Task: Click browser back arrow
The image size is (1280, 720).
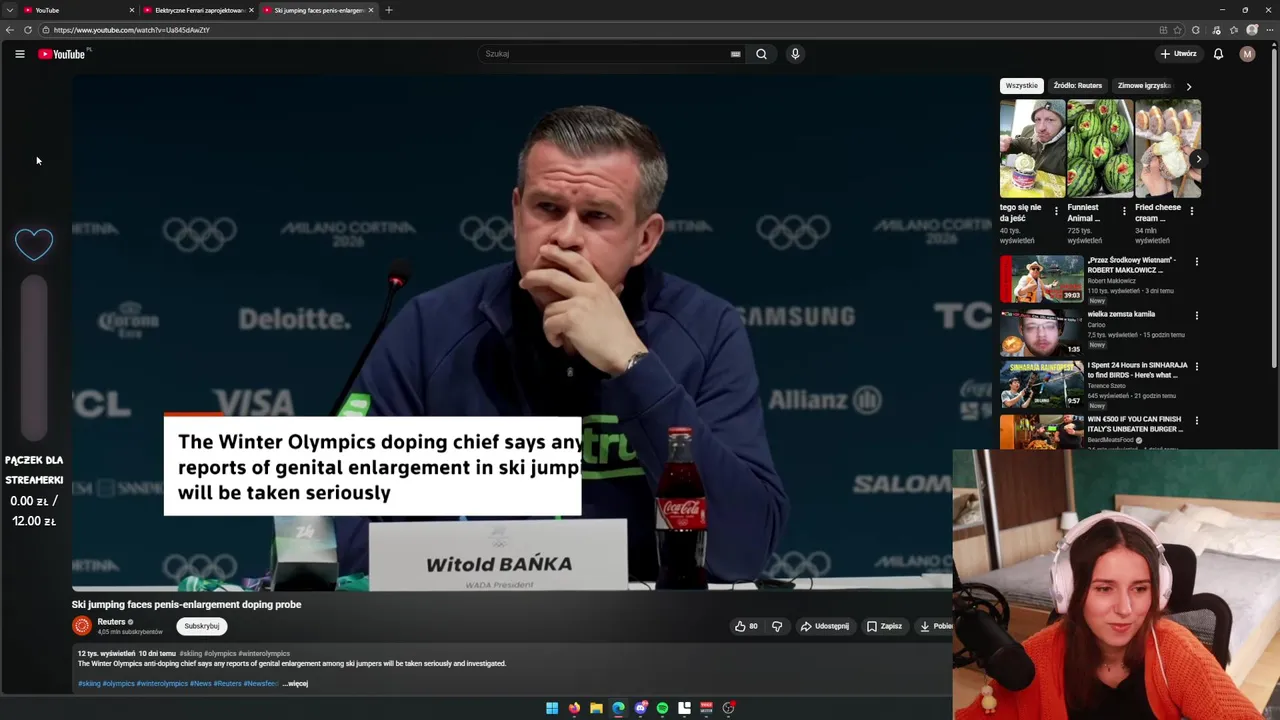Action: click(10, 30)
